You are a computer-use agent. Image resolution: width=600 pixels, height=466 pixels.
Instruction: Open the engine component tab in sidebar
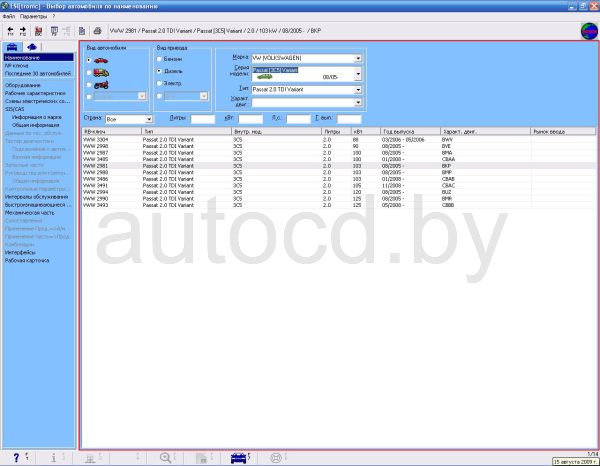click(x=32, y=47)
